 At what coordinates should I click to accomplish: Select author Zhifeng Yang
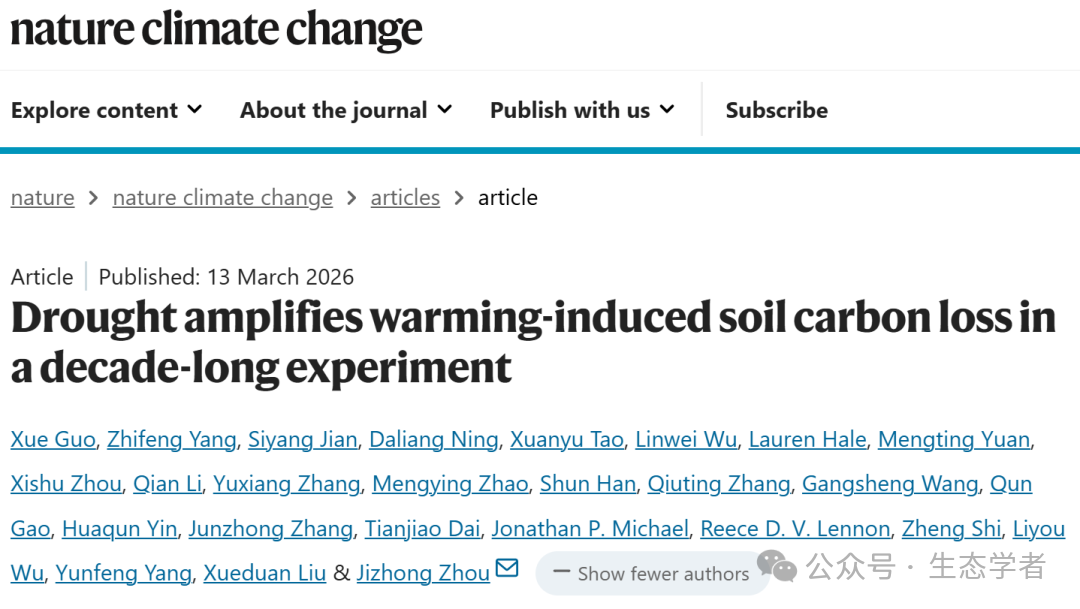(x=171, y=439)
